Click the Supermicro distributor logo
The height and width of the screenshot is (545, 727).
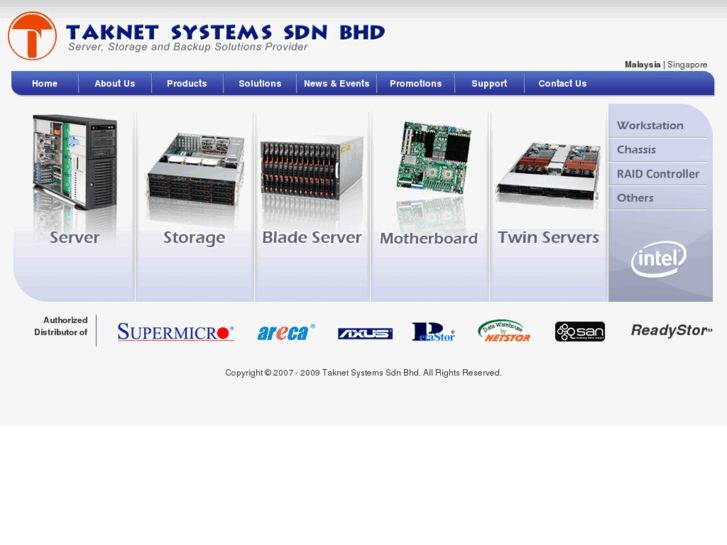pos(175,332)
